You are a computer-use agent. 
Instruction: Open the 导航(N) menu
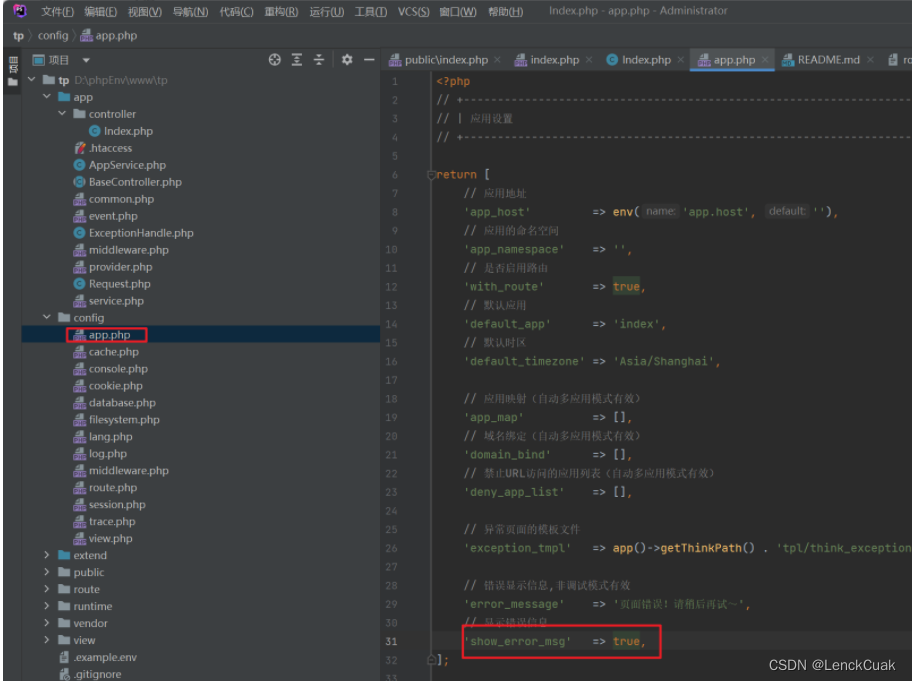click(x=190, y=11)
